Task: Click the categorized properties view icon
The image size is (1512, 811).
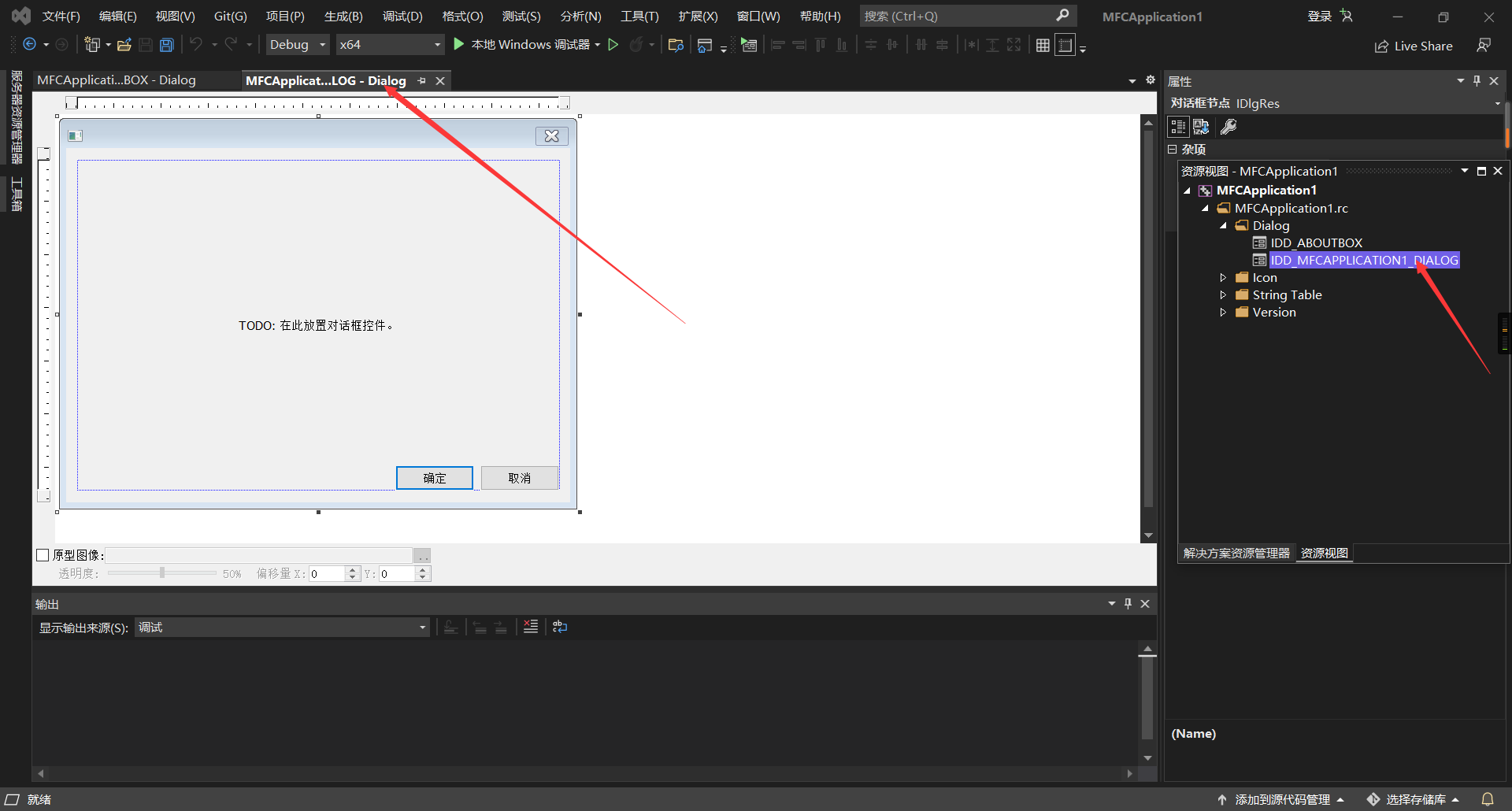Action: pos(1178,126)
